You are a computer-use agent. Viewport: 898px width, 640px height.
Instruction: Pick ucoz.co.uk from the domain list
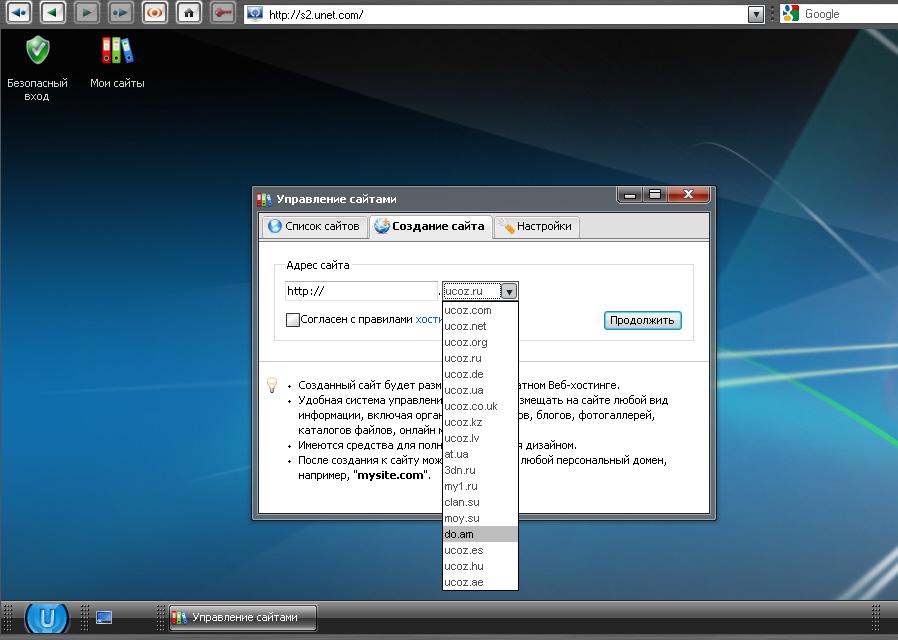tap(471, 406)
